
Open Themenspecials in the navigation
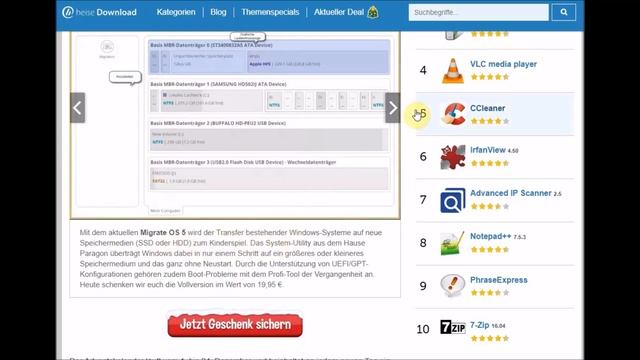[x=270, y=12]
